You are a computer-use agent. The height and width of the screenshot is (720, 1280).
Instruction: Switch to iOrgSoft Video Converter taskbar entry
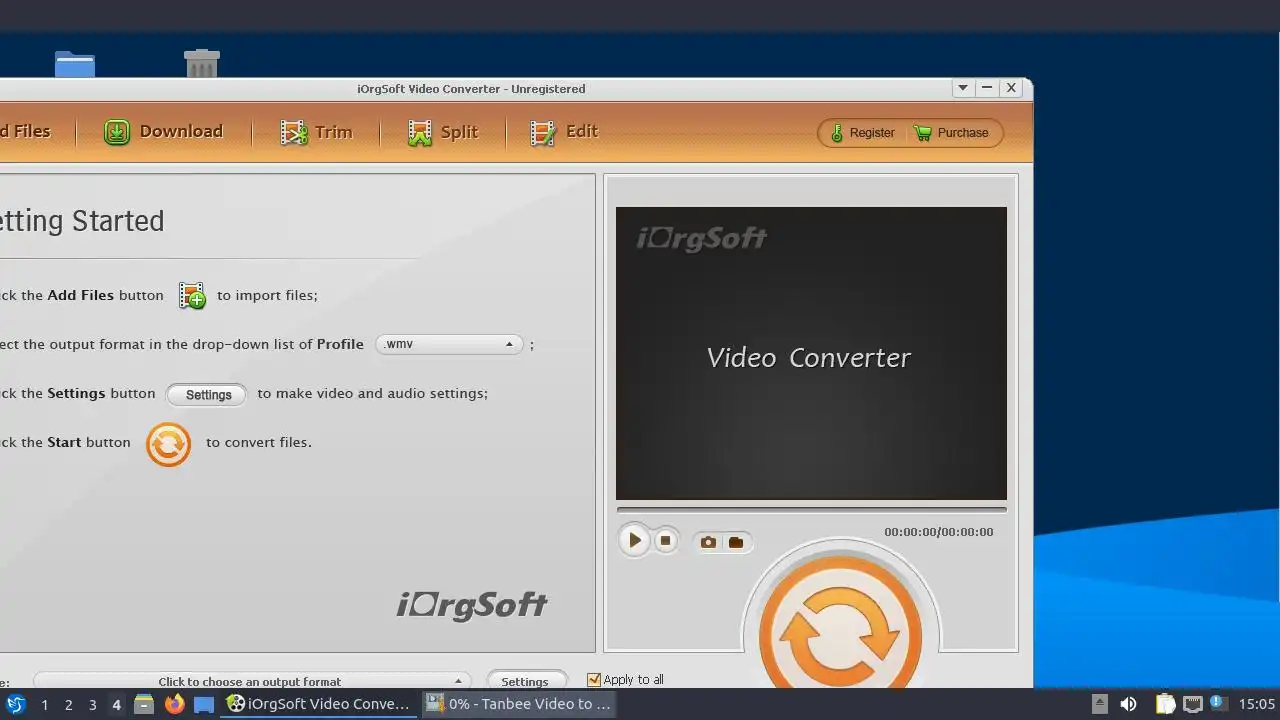pos(319,704)
